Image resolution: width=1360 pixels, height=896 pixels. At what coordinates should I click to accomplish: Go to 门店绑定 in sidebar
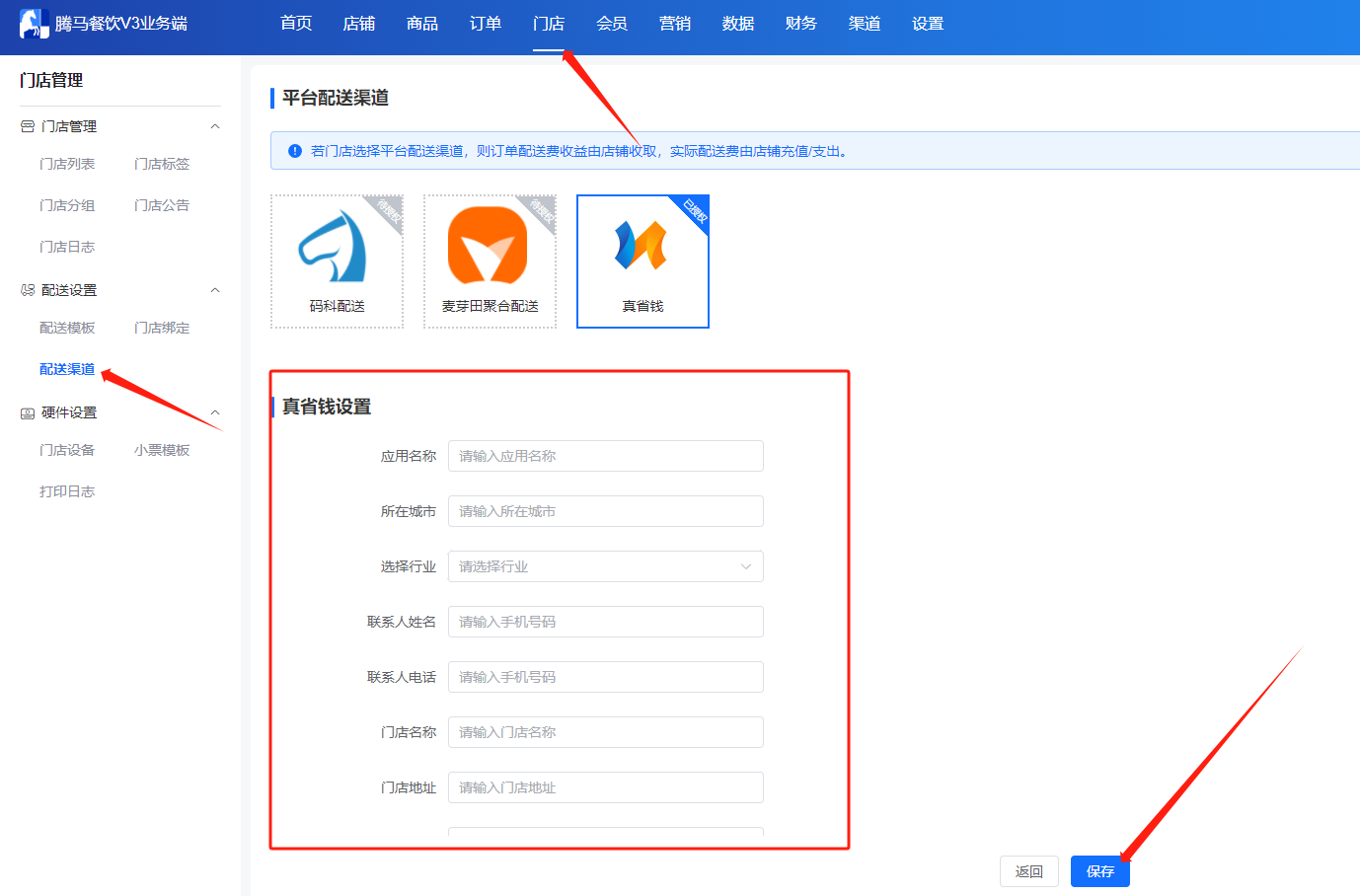162,328
